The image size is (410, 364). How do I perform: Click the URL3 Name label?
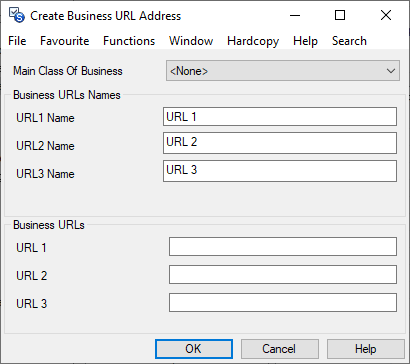pyautogui.click(x=45, y=174)
